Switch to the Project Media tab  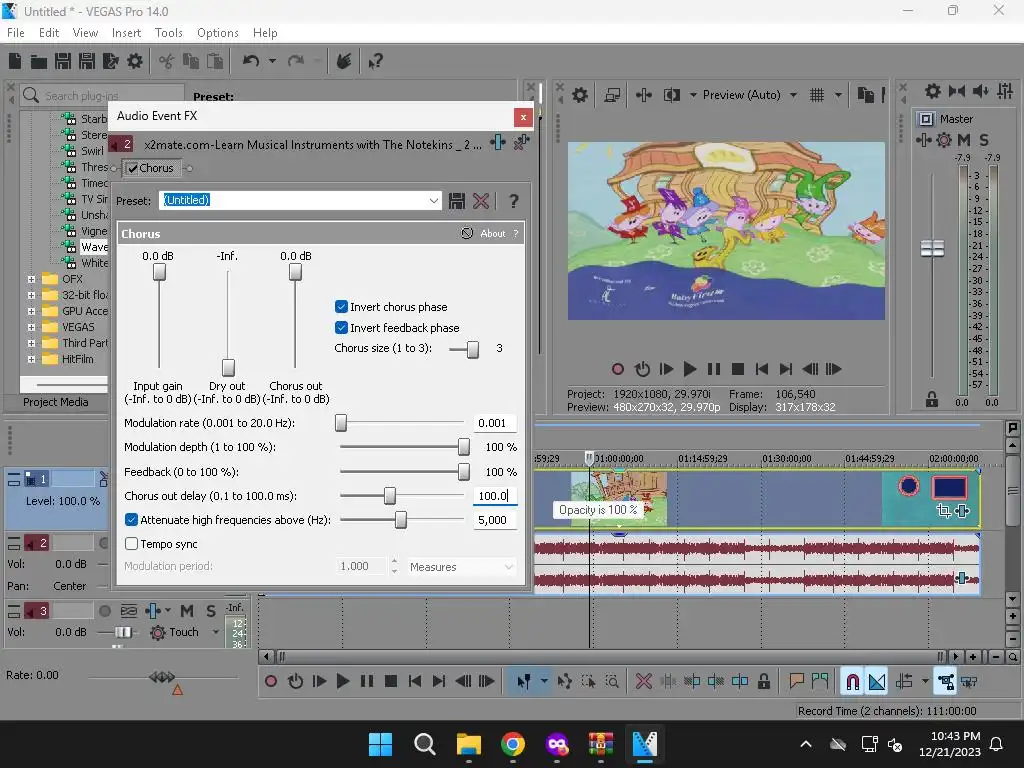click(x=56, y=402)
